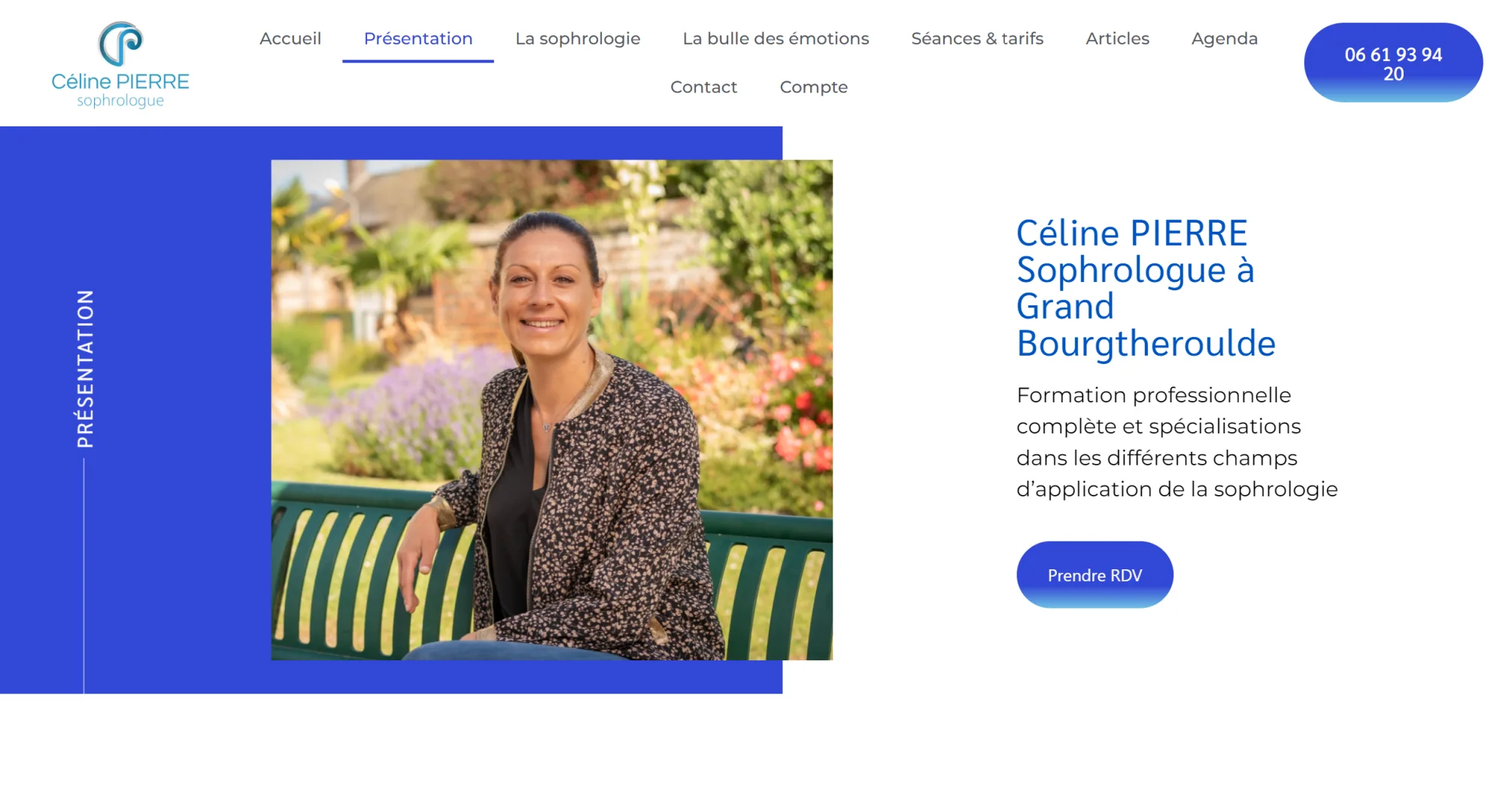This screenshot has width=1512, height=801.
Task: Call the 06 61 93 94 20 button
Action: click(x=1393, y=63)
